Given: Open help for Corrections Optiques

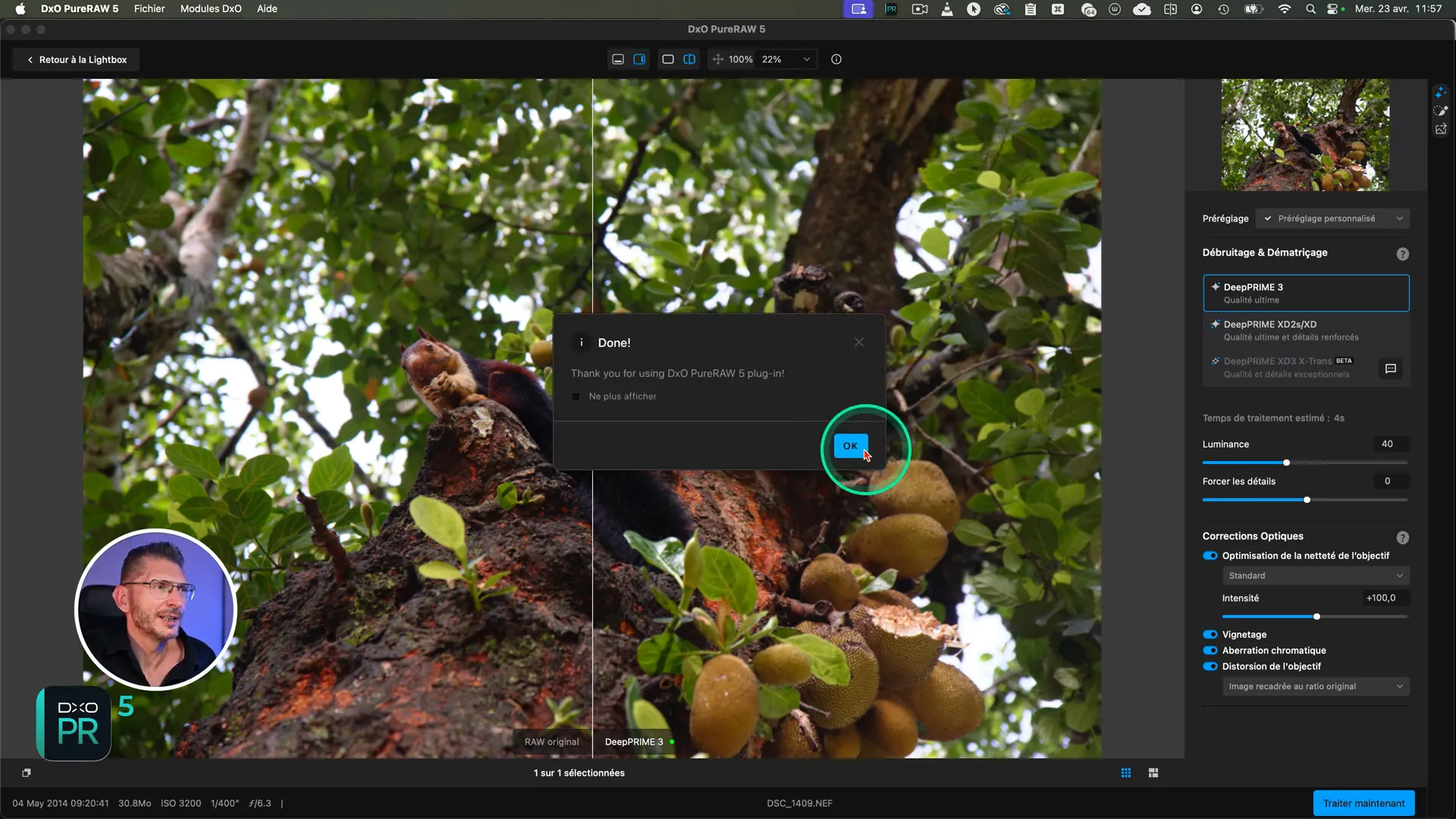Looking at the screenshot, I should click(1402, 538).
